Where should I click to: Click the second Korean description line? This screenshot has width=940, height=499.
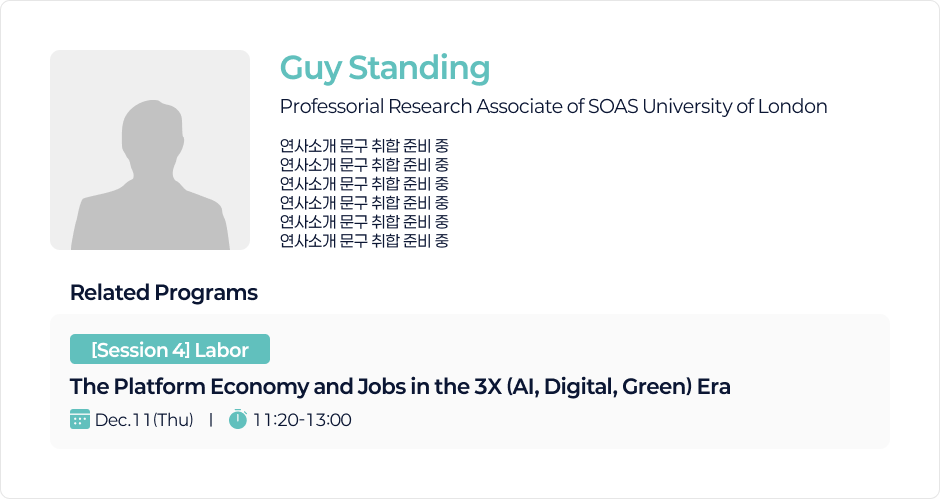point(364,165)
